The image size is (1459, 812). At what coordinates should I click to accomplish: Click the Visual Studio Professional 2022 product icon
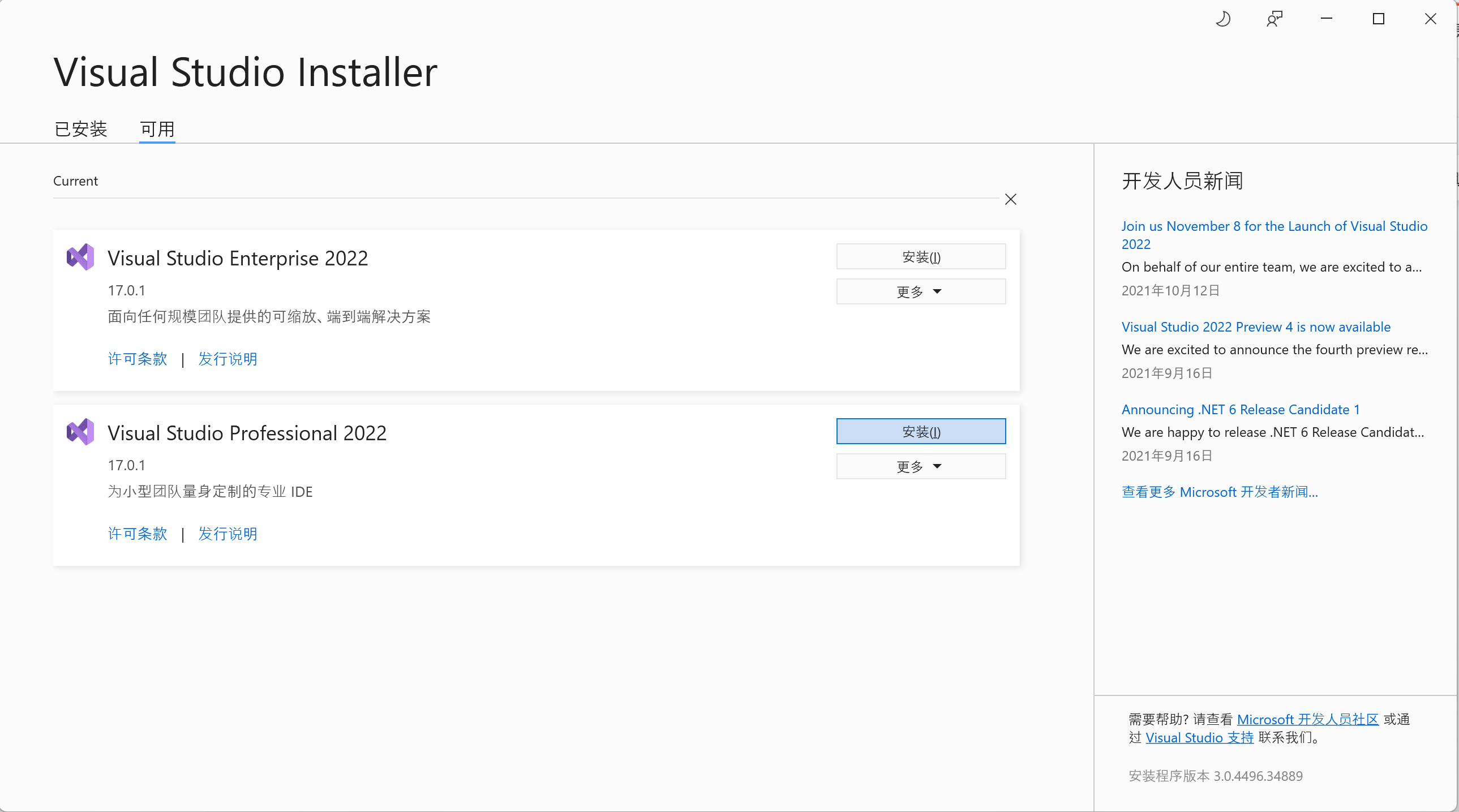pyautogui.click(x=80, y=432)
